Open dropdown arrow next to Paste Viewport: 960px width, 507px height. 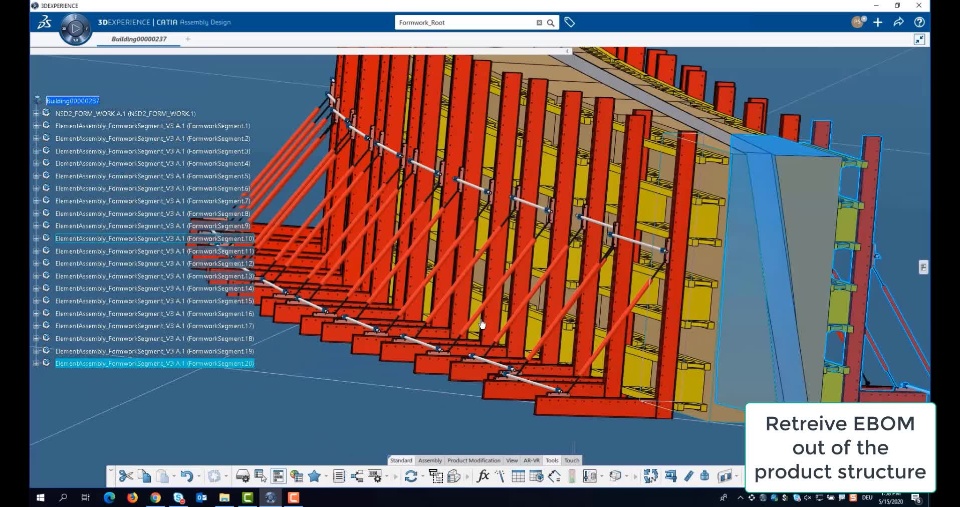tap(174, 476)
